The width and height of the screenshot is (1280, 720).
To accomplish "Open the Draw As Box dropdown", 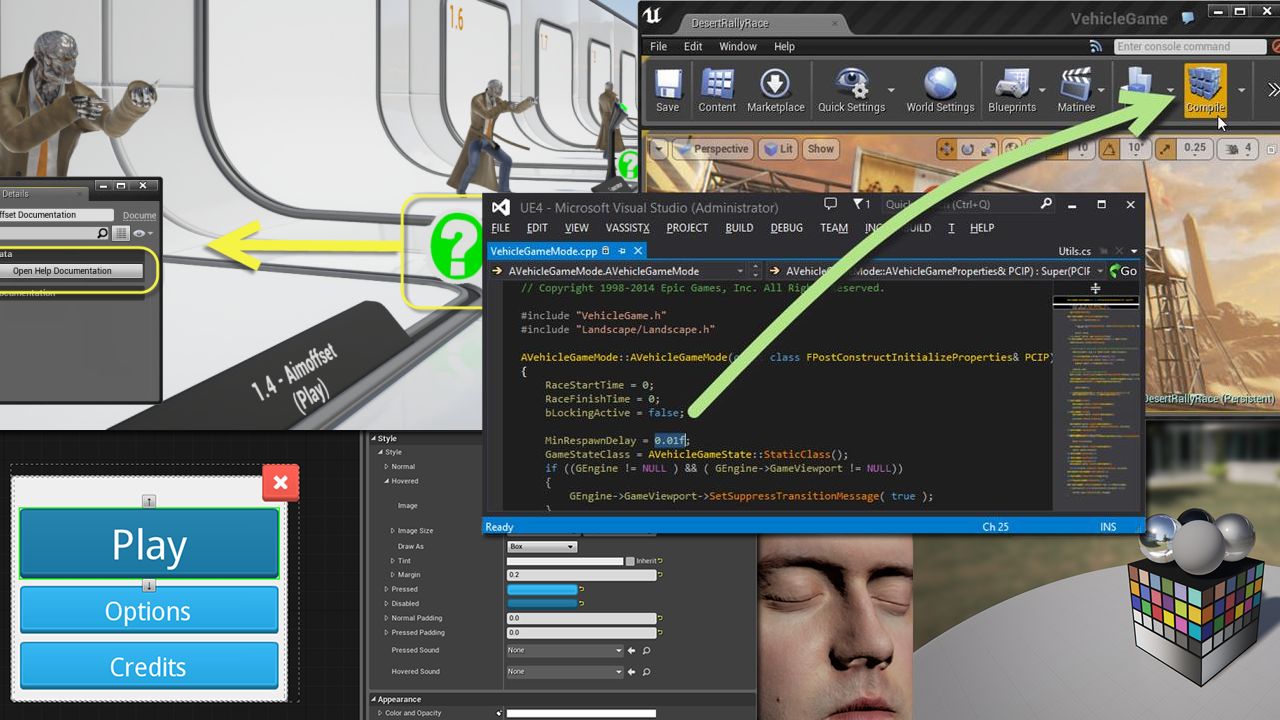I will (x=542, y=547).
